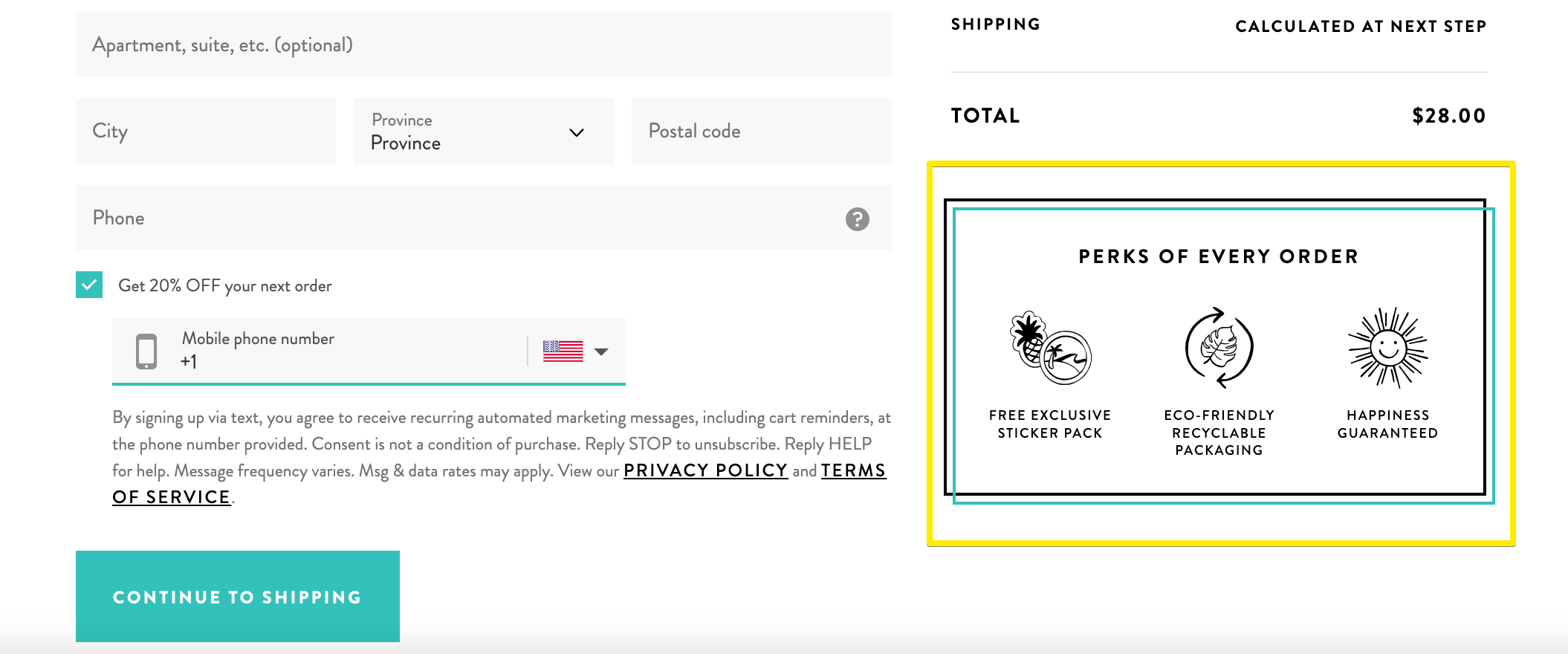The height and width of the screenshot is (654, 1568).
Task: Open the Privacy Policy link
Action: click(x=705, y=470)
